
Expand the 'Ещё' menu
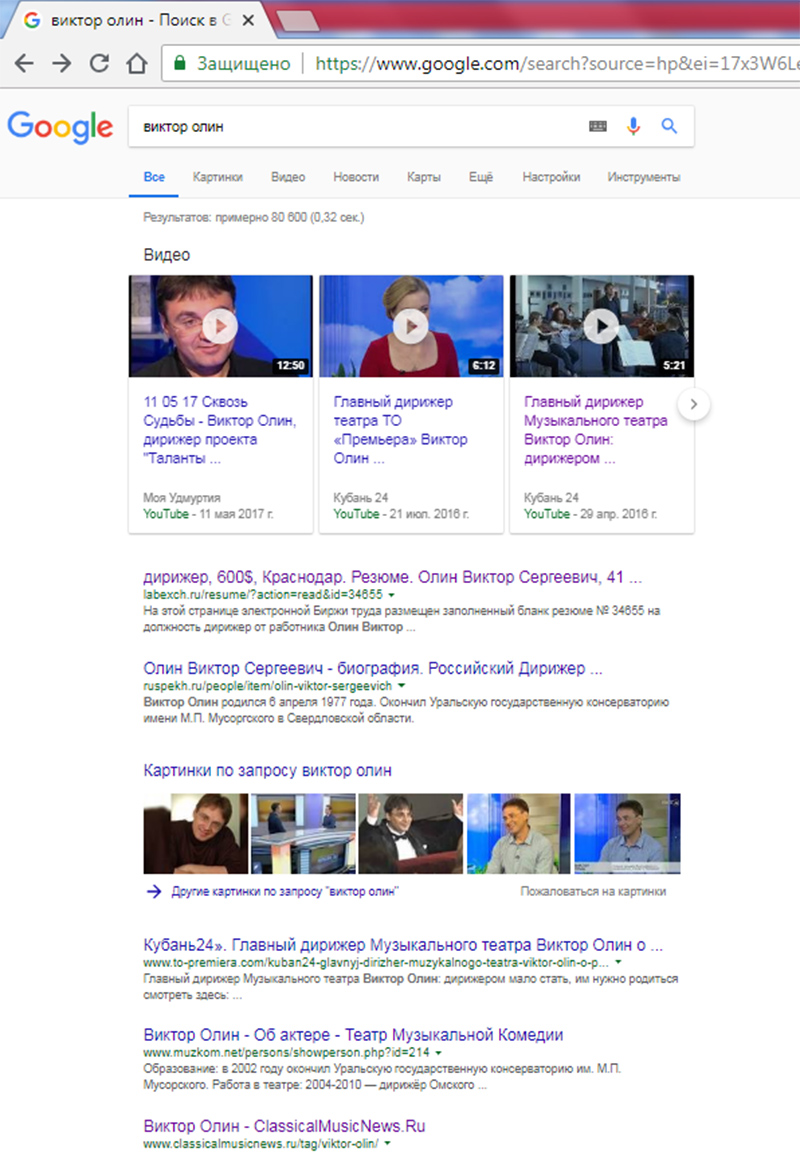pos(481,177)
